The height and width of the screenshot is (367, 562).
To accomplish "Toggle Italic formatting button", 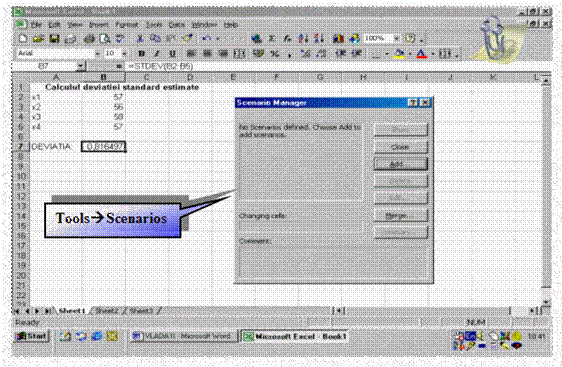I will 157,54.
